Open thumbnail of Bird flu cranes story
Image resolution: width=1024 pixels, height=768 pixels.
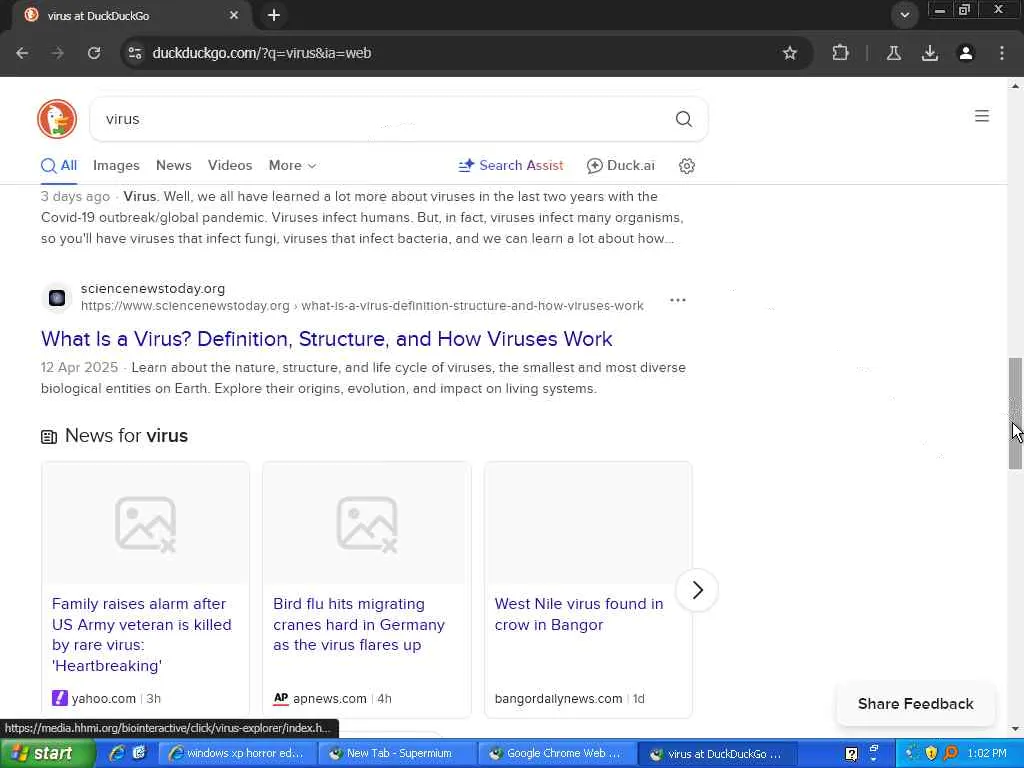click(366, 524)
